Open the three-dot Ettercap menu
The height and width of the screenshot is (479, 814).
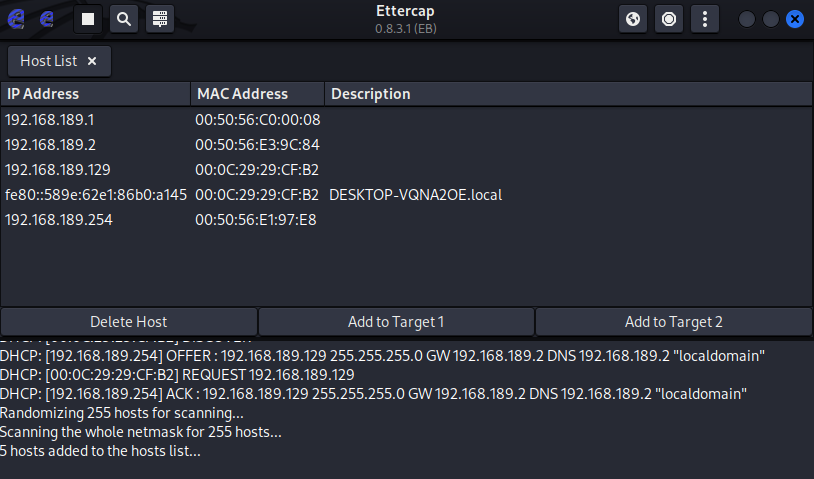(x=705, y=19)
